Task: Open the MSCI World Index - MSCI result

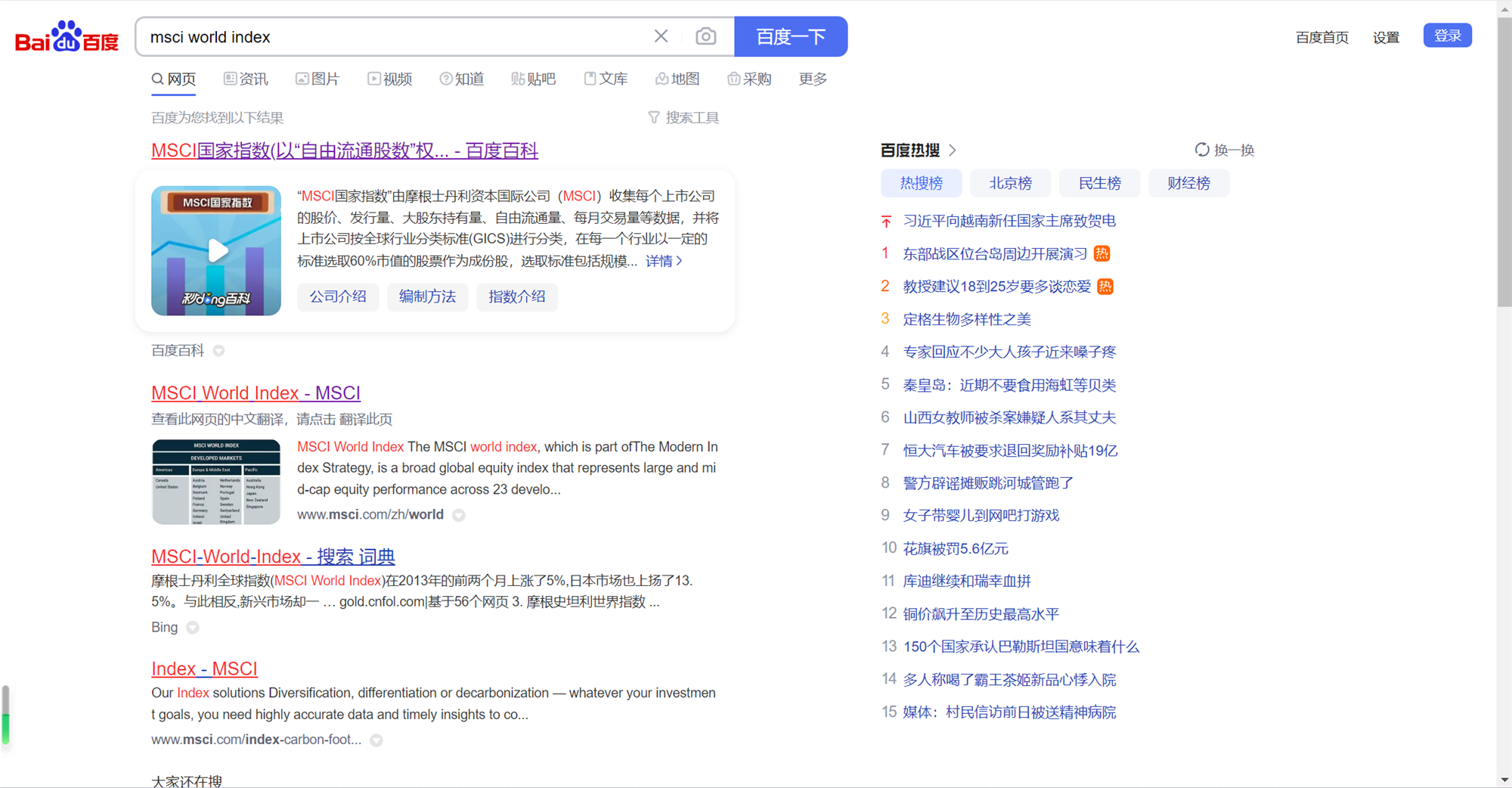Action: tap(256, 393)
